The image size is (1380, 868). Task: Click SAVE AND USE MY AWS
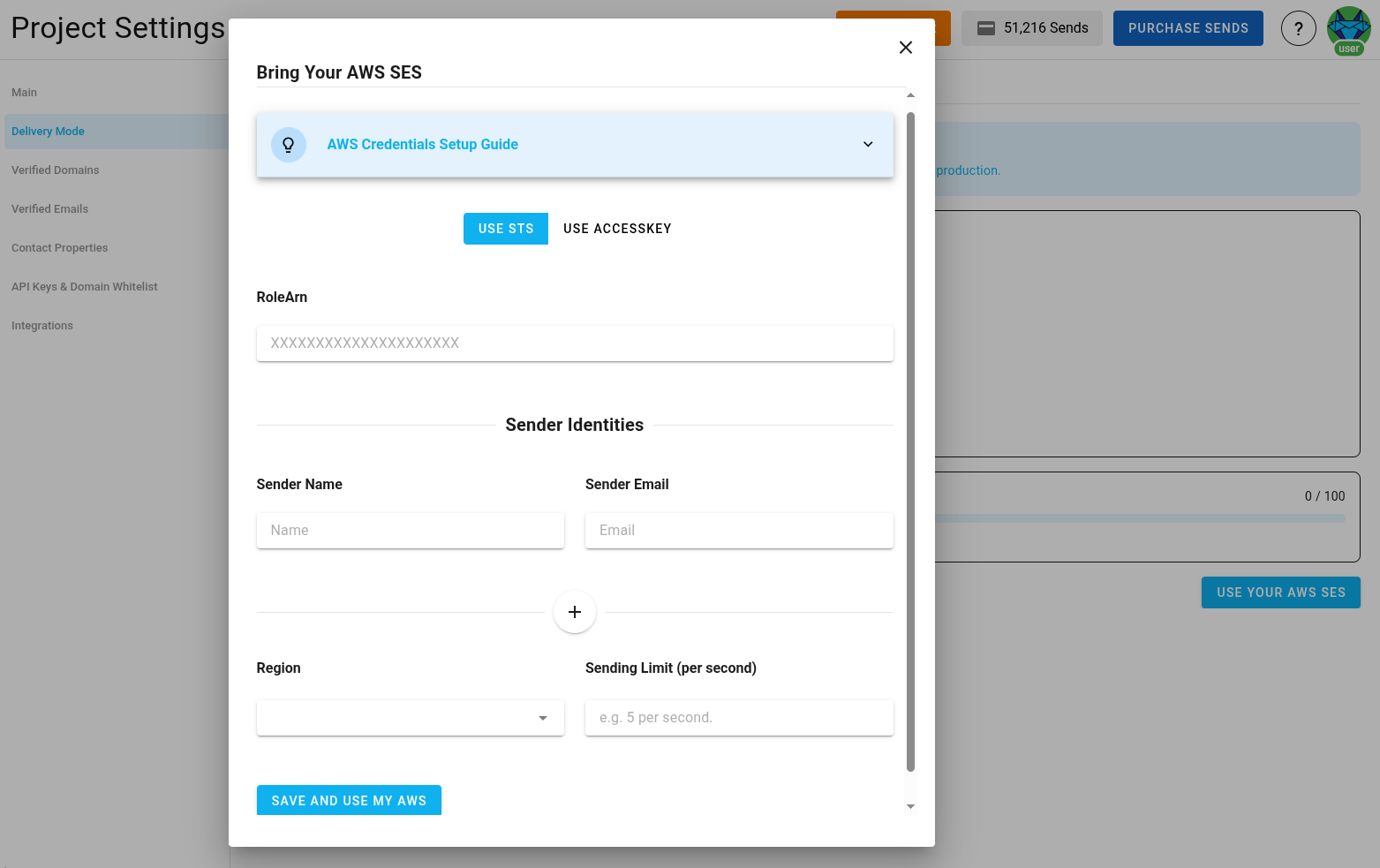[x=348, y=800]
